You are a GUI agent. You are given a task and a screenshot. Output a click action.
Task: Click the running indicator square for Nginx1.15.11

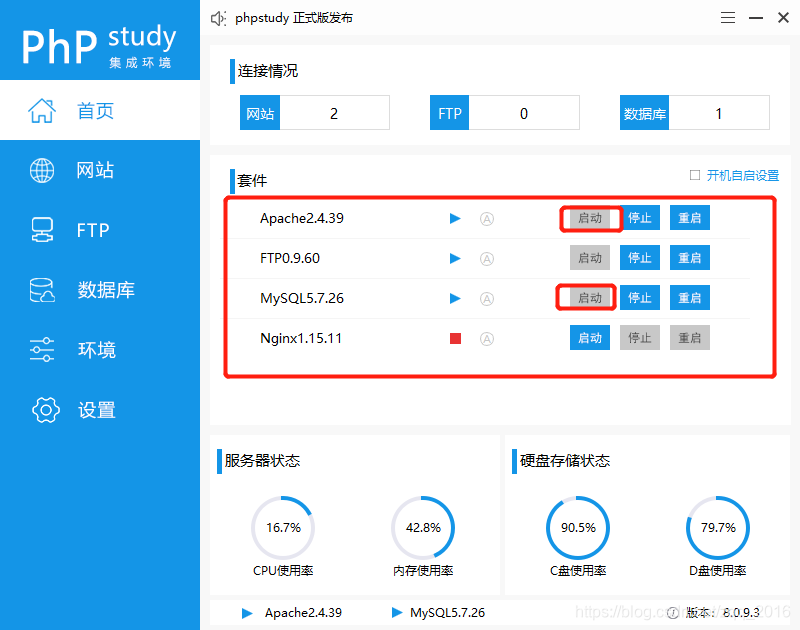455,338
